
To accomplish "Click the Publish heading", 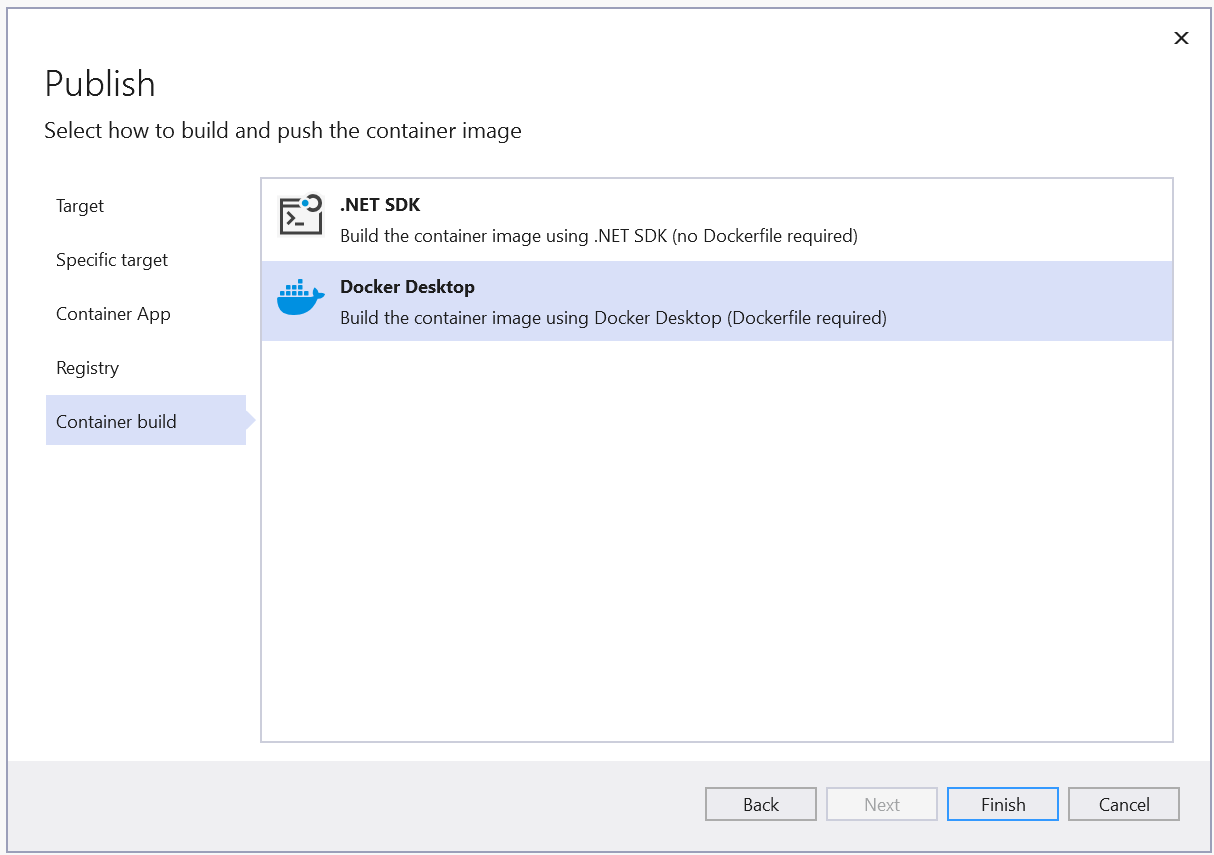I will [x=100, y=83].
